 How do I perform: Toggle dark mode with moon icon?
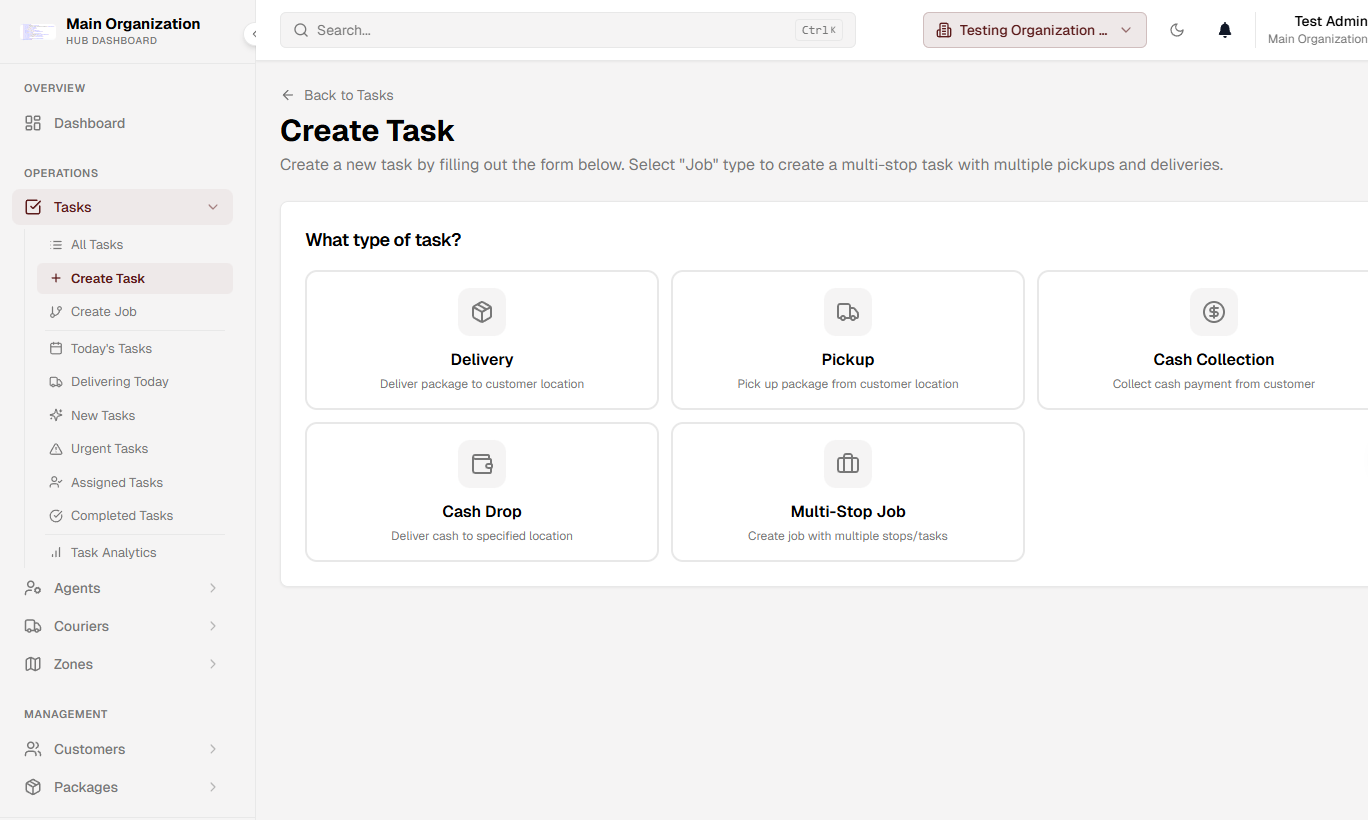tap(1177, 30)
